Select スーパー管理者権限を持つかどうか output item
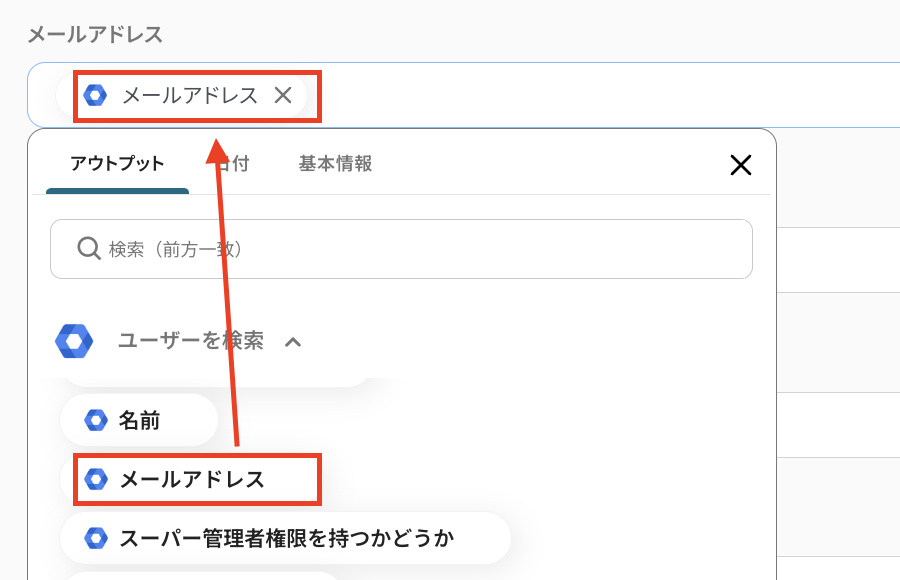This screenshot has height=580, width=900. [286, 538]
